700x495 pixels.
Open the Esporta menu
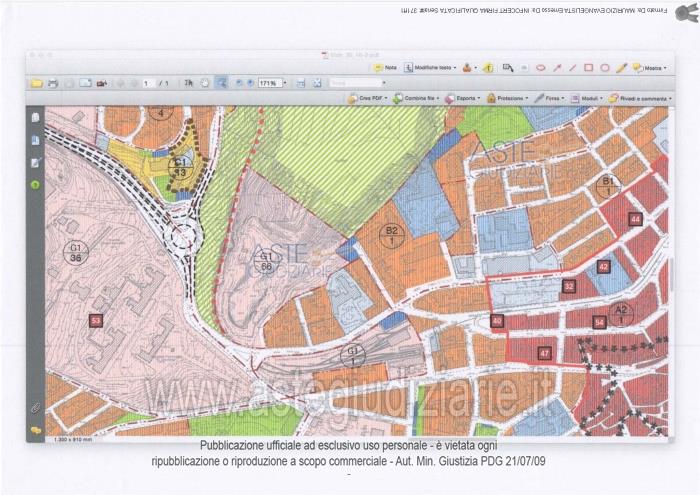[x=465, y=99]
